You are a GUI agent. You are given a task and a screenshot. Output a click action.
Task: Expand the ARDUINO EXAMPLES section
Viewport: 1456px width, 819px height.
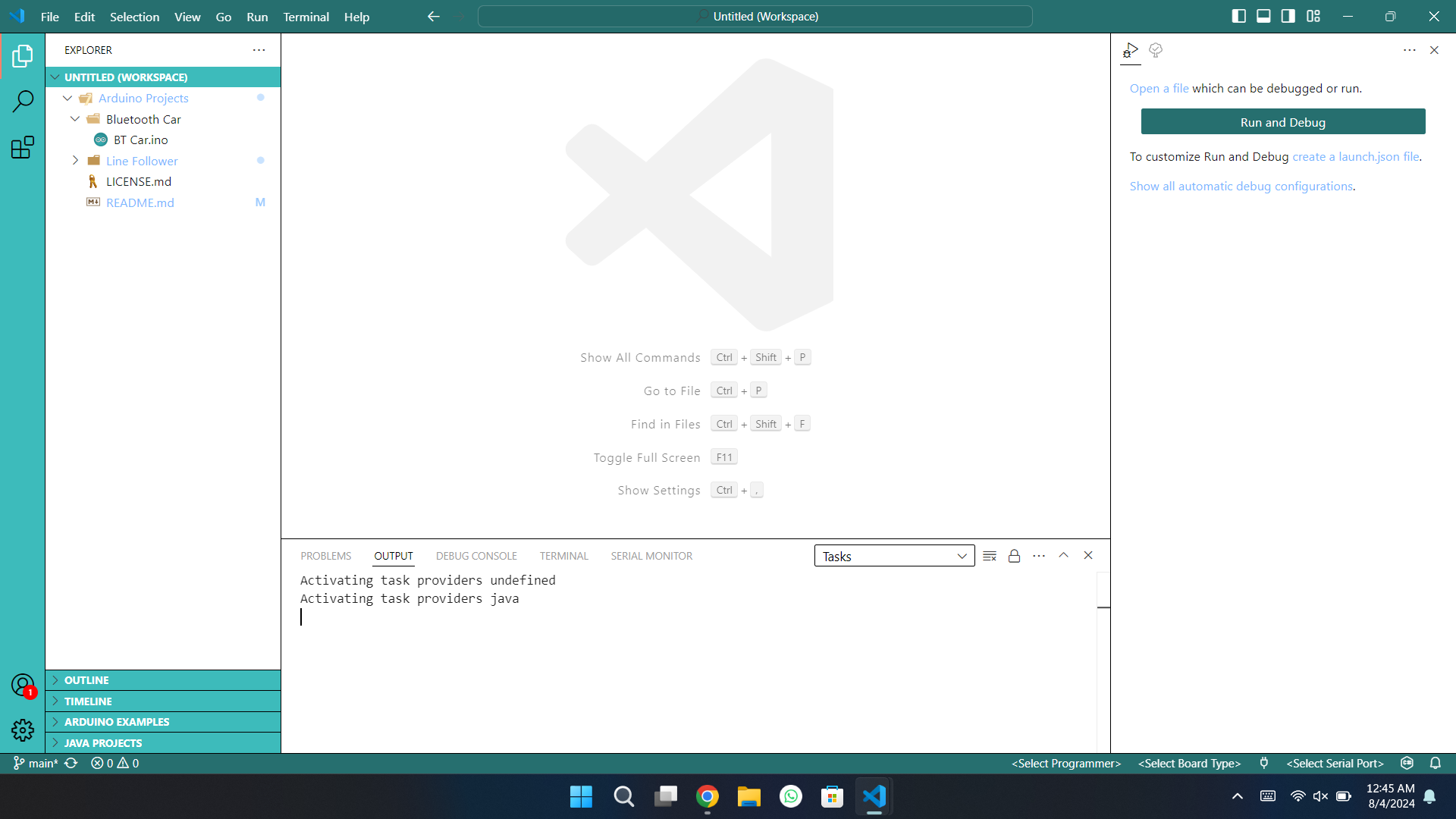point(116,722)
